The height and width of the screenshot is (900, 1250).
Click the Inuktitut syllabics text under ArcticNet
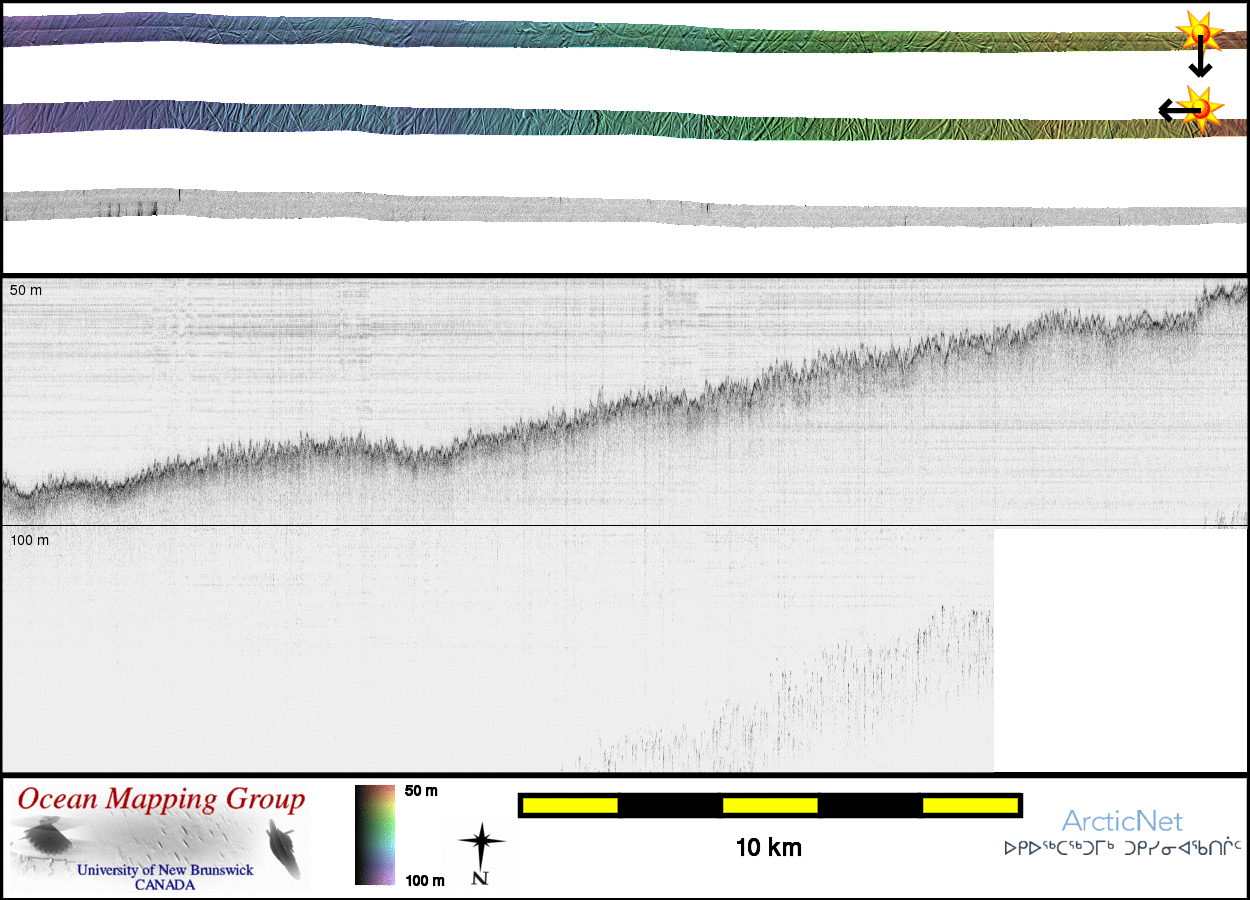pyautogui.click(x=1122, y=848)
